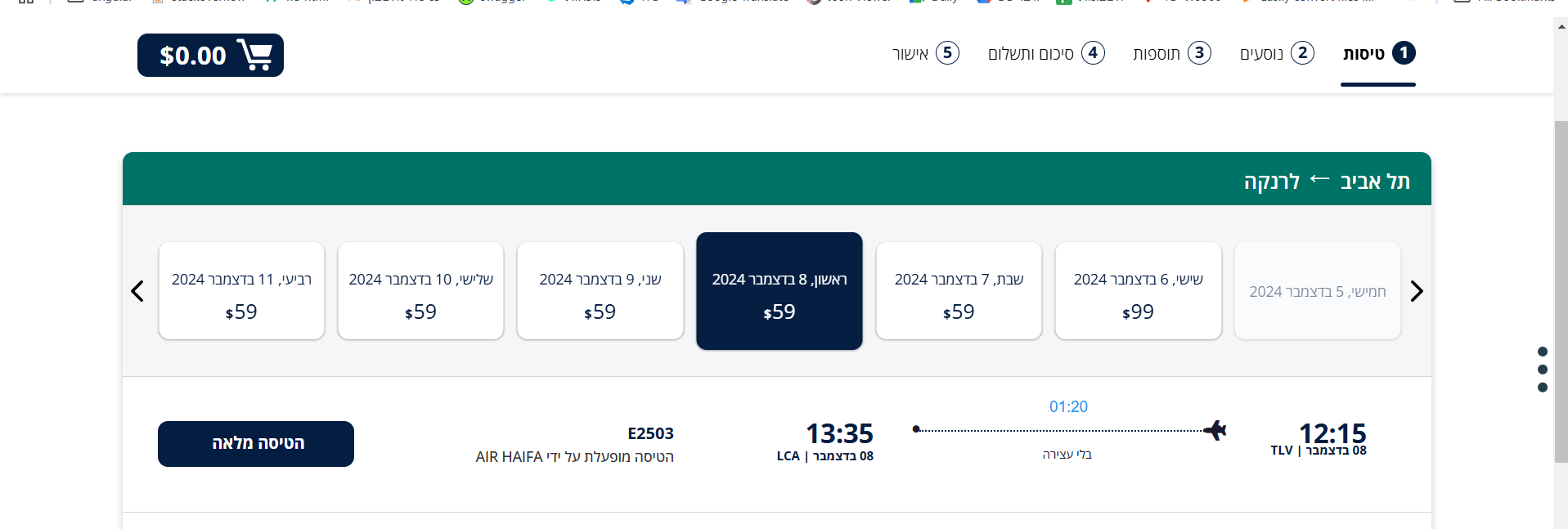
Task: Select the Sunday 8 December 2024 date card
Action: tap(779, 291)
